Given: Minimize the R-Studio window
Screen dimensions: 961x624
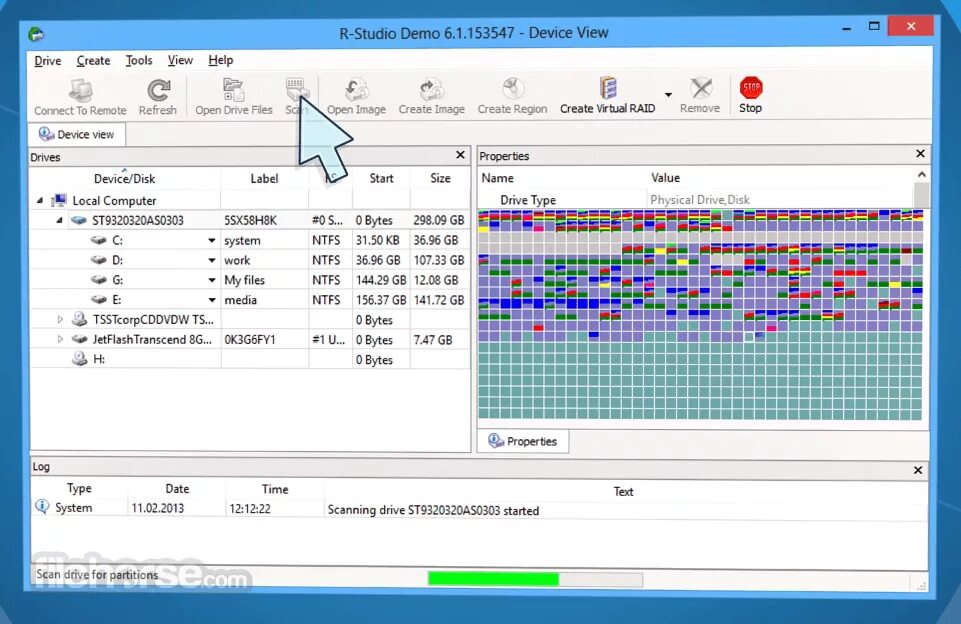Looking at the screenshot, I should [x=847, y=28].
